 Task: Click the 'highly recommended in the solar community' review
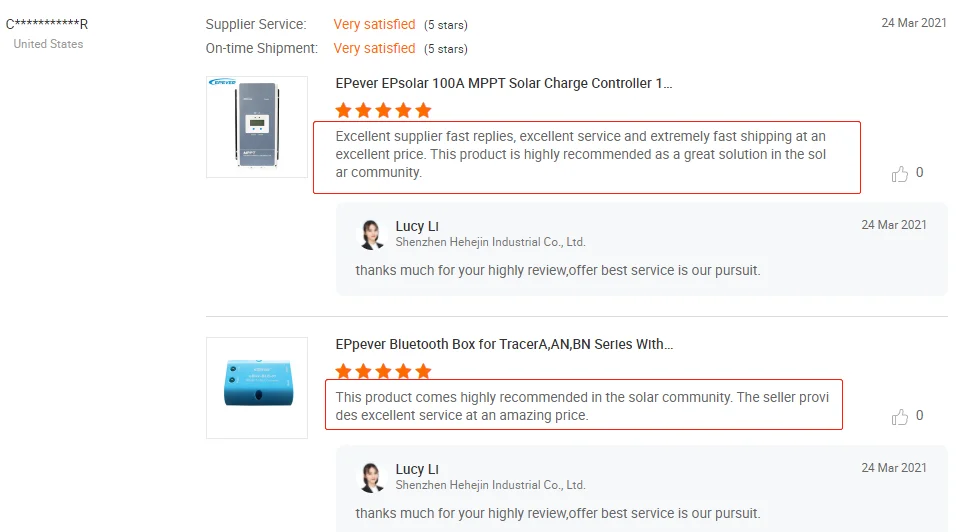point(583,405)
